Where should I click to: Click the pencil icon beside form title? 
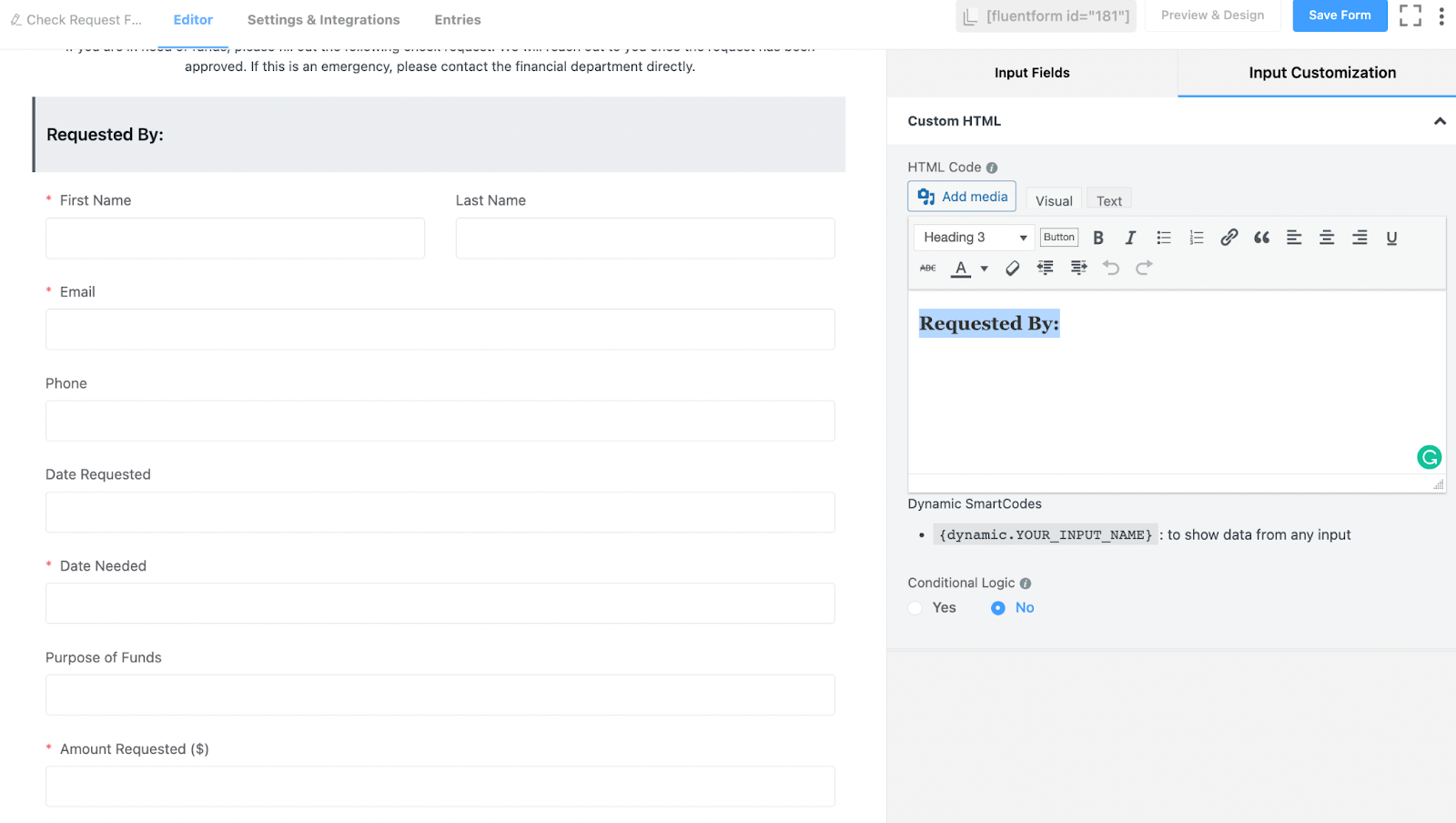(x=15, y=19)
